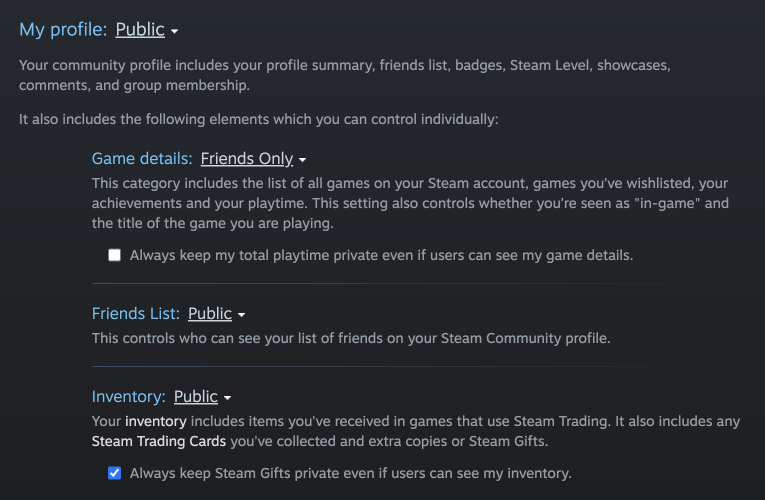The height and width of the screenshot is (500, 765).
Task: Click the "My profile:" heading
Action: pos(63,30)
